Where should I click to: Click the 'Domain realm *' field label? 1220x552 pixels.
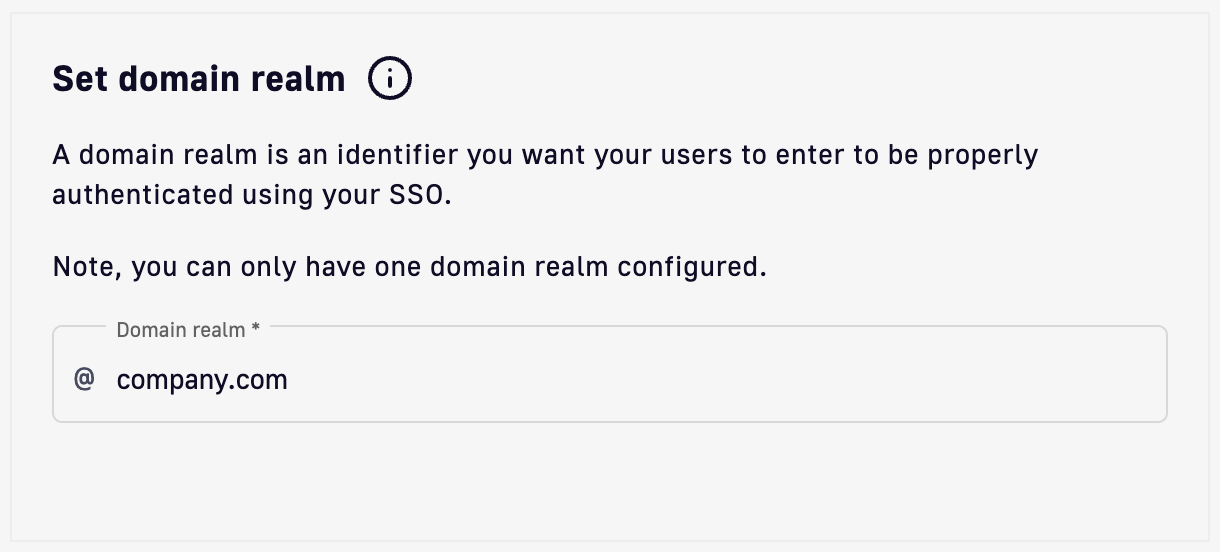pos(180,329)
